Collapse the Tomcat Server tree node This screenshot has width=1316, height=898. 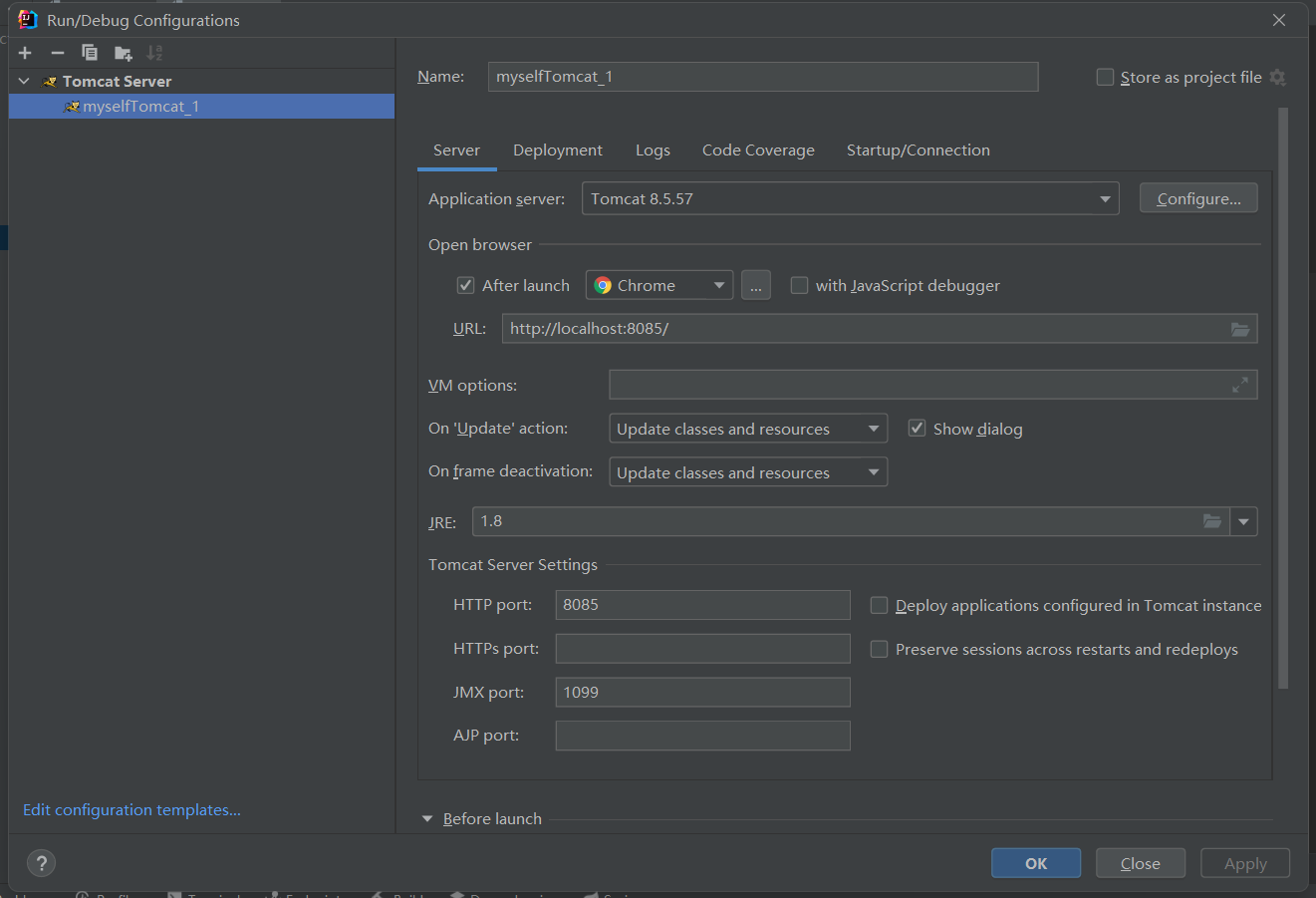(24, 81)
